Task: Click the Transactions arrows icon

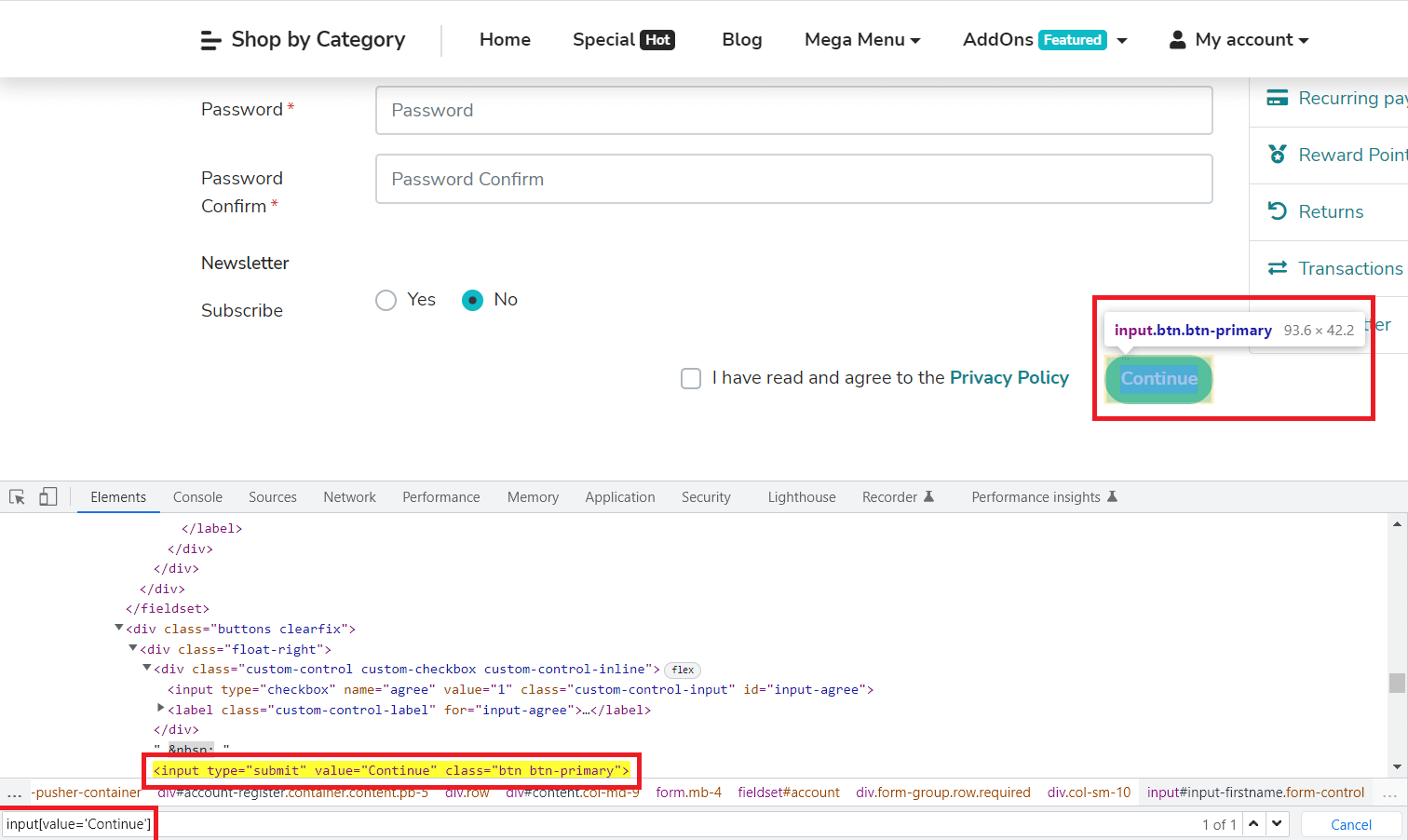Action: tap(1277, 268)
